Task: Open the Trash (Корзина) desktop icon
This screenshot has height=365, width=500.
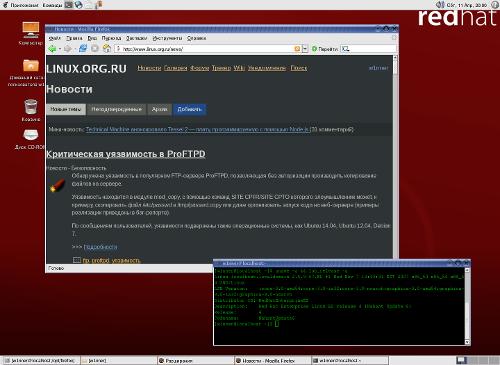Action: 31,110
